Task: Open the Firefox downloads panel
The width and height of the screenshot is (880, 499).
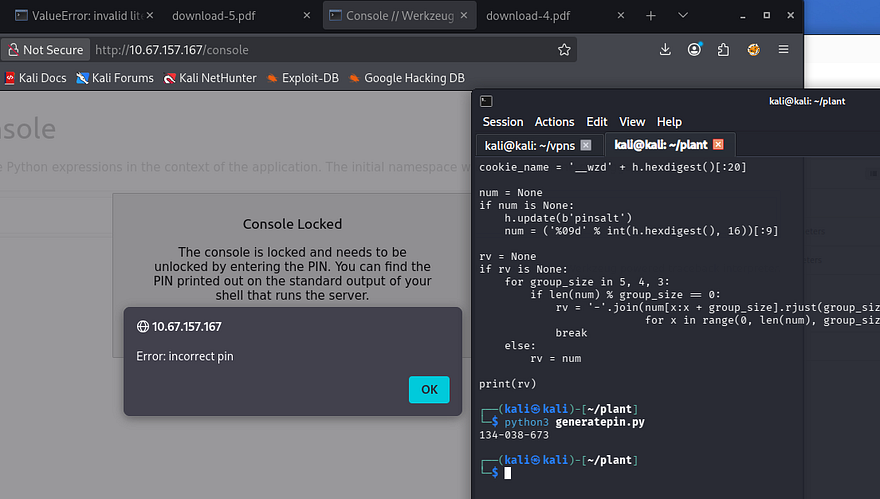Action: pos(665,49)
